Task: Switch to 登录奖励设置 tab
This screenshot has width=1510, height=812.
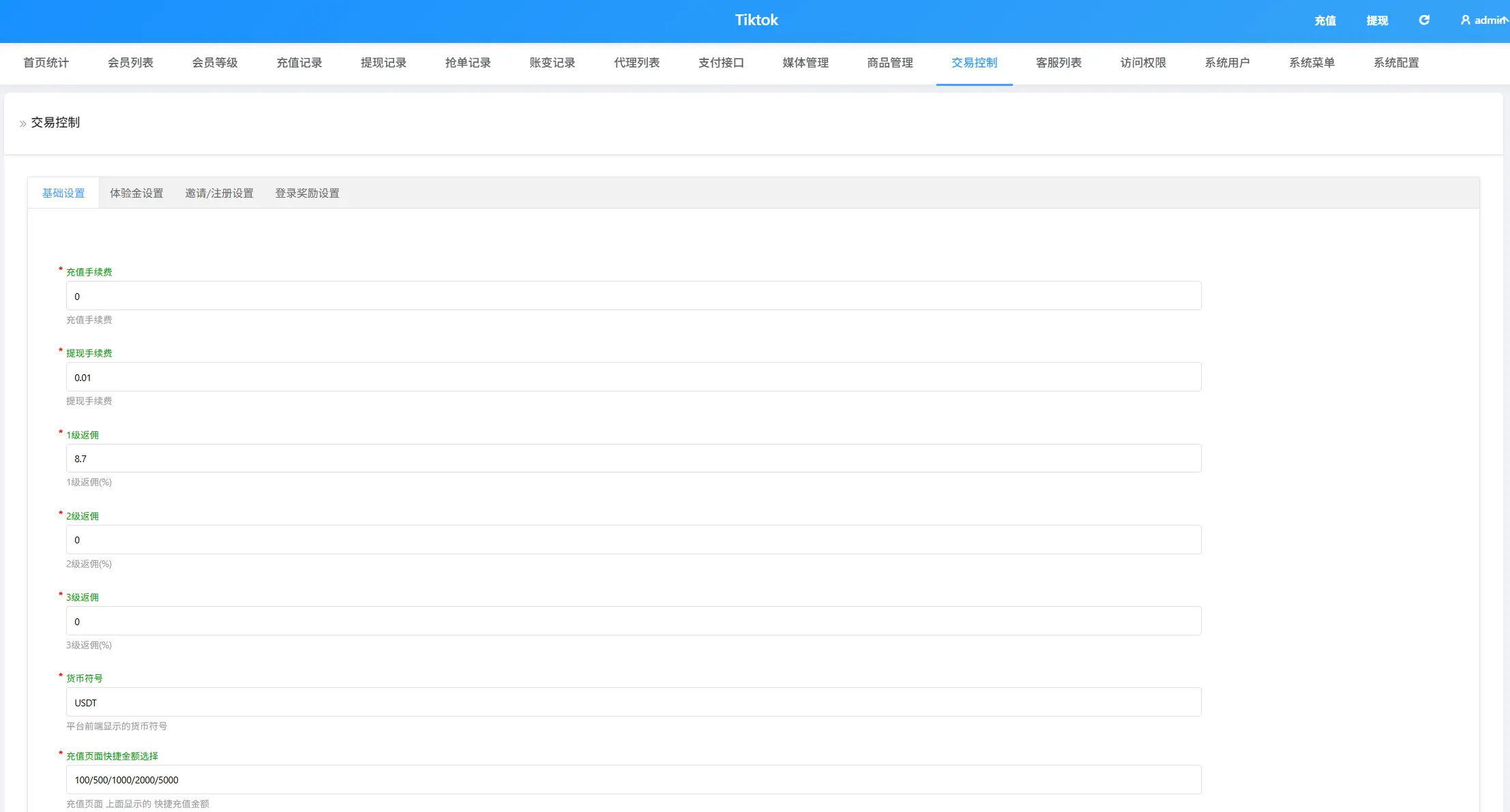Action: [x=307, y=193]
